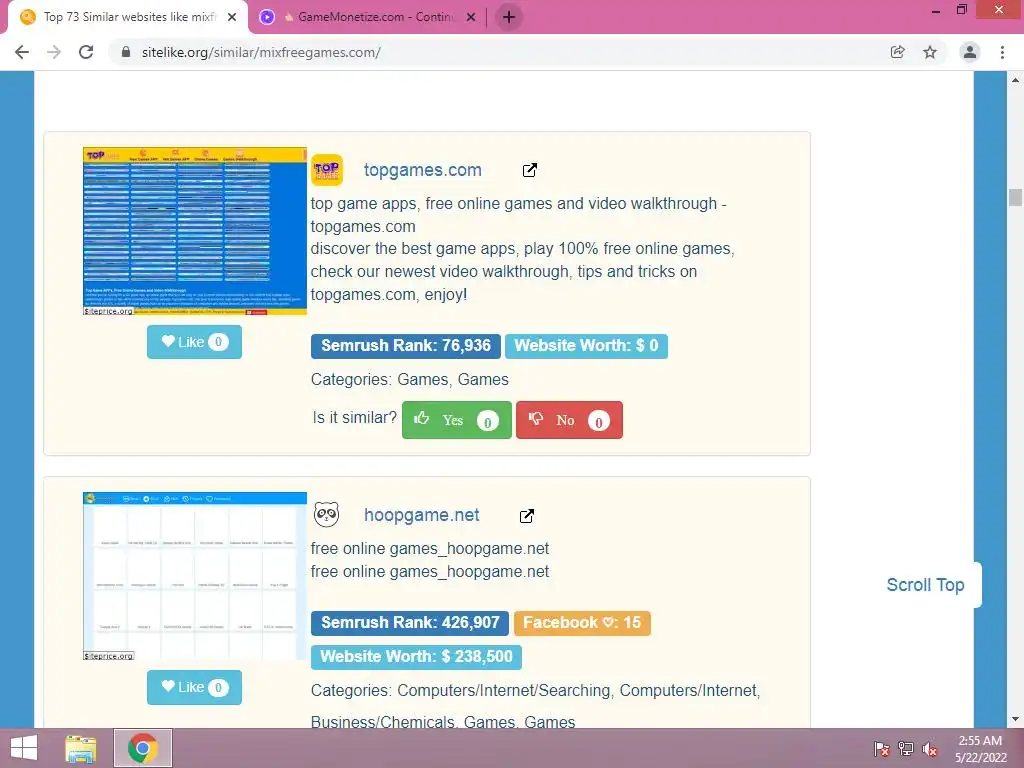Image resolution: width=1024 pixels, height=768 pixels.
Task: Open Chrome's three-dot menu
Action: click(1002, 52)
